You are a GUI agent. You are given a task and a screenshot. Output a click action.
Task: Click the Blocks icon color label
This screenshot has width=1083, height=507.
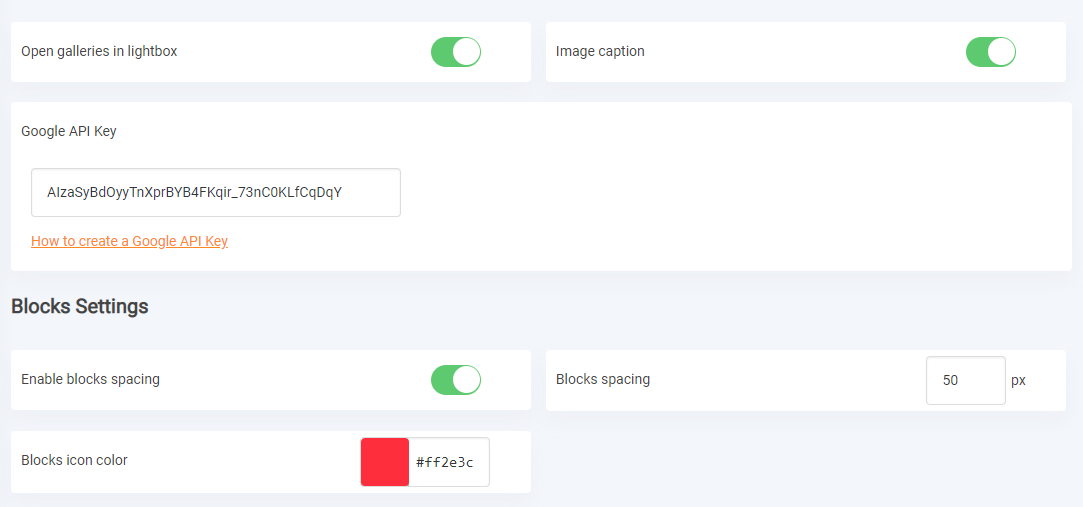74,460
